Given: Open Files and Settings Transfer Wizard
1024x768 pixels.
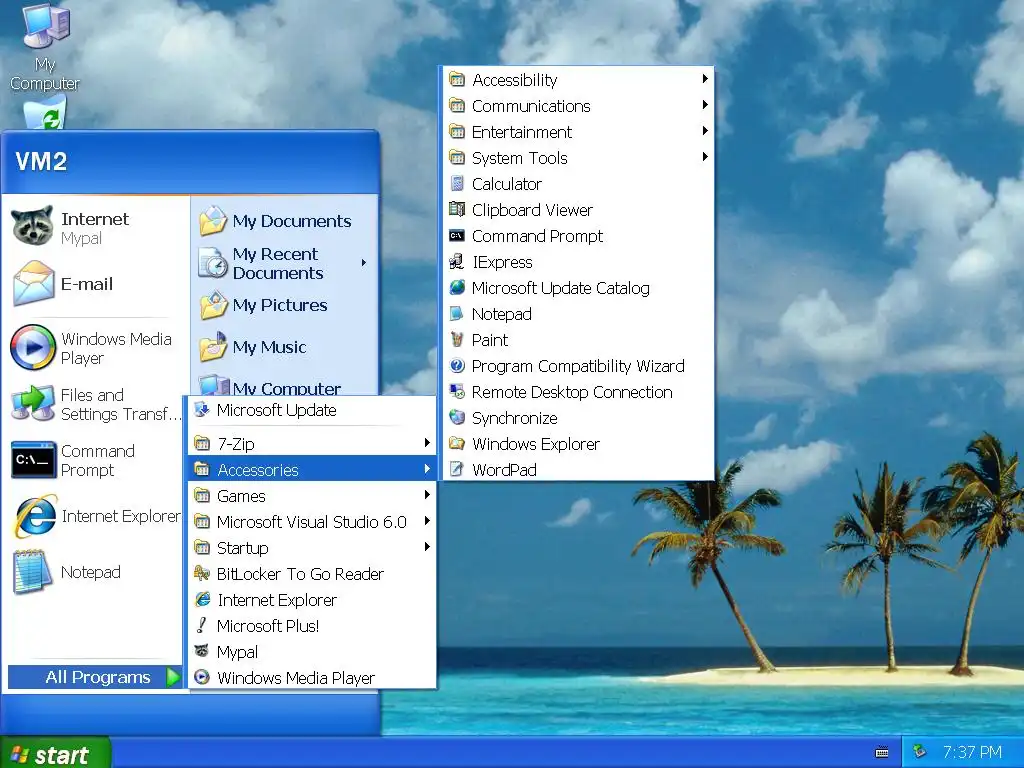Looking at the screenshot, I should (95, 404).
